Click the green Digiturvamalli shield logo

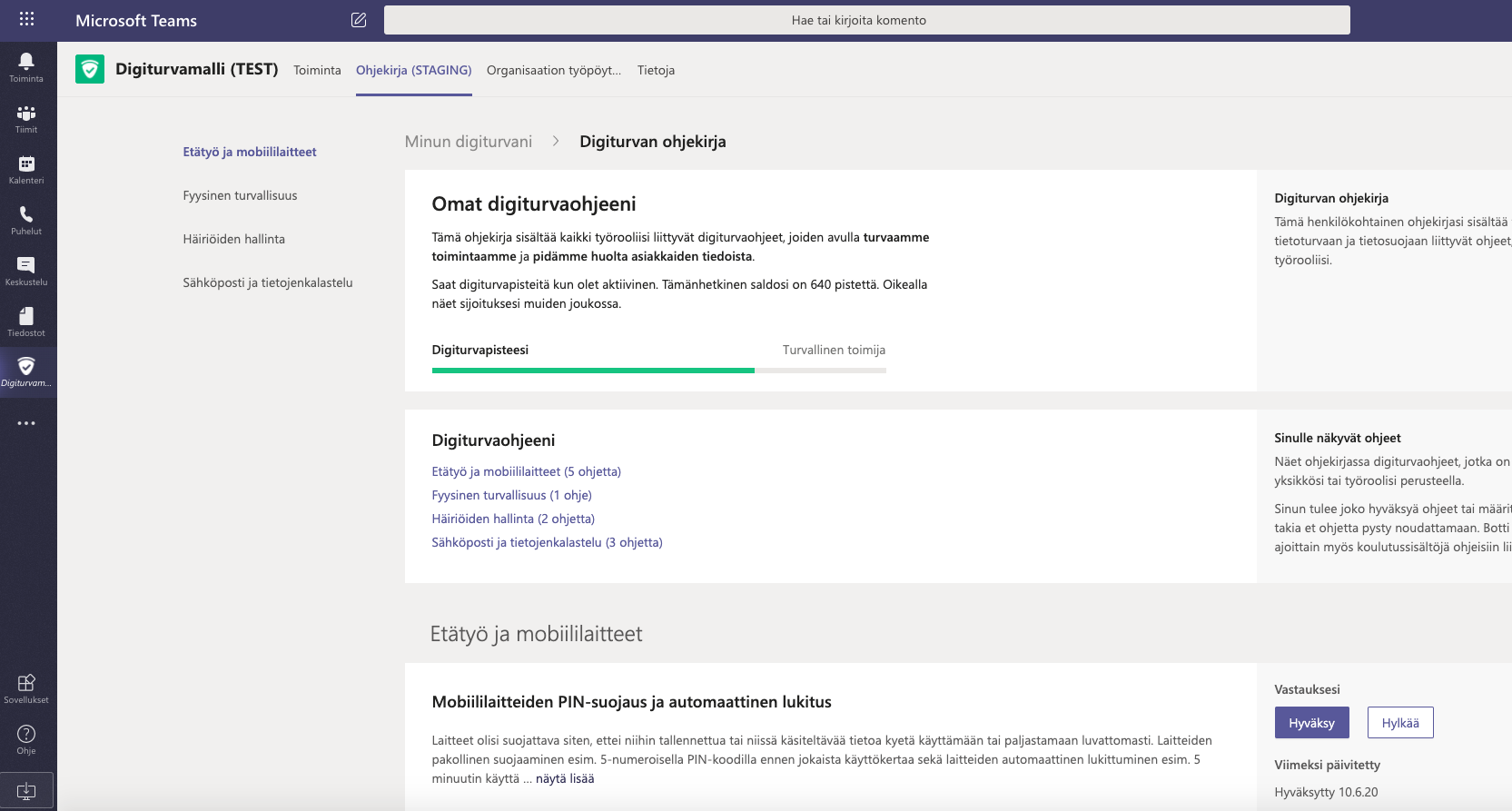tap(90, 69)
